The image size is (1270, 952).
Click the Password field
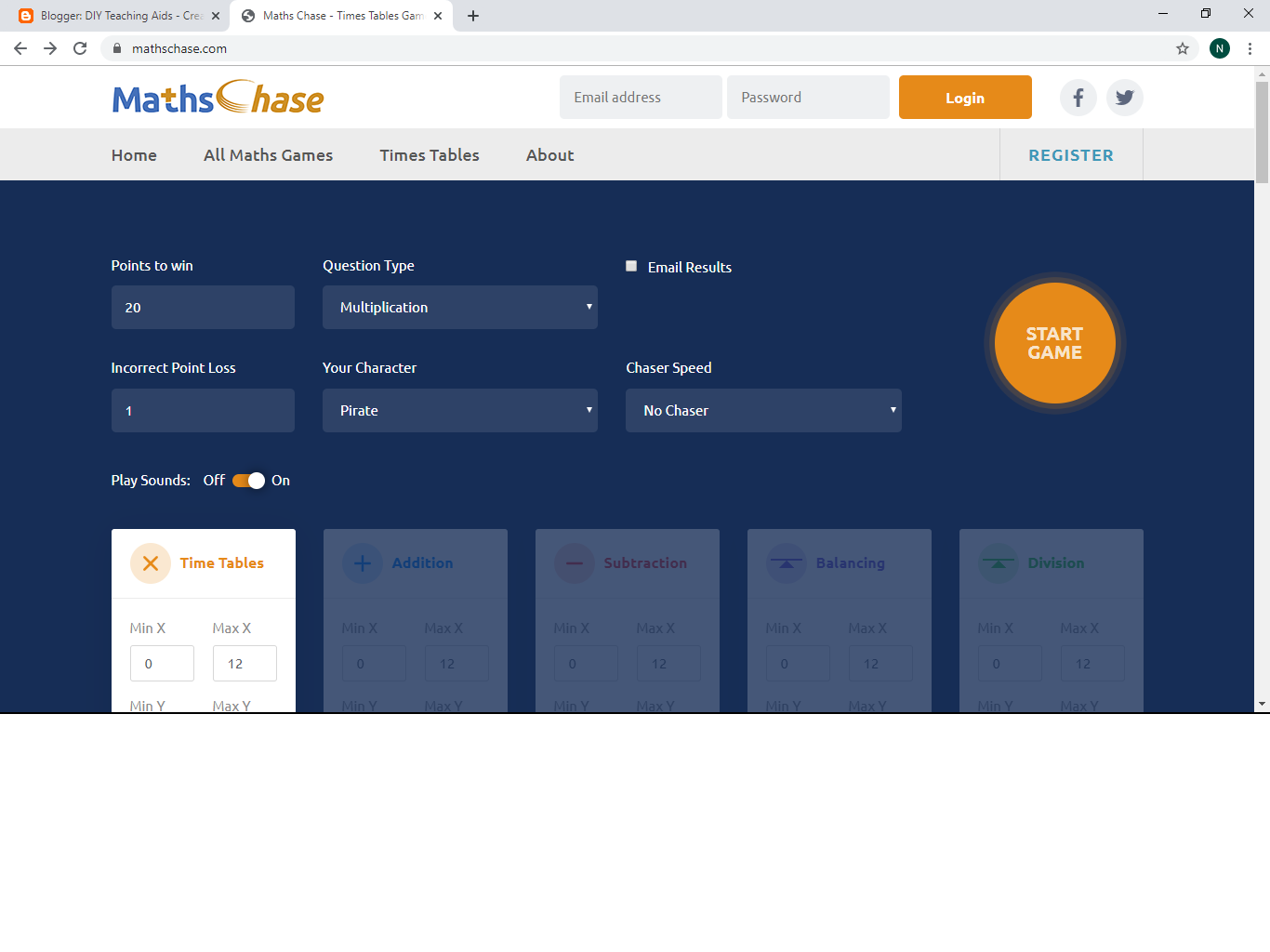tap(808, 97)
